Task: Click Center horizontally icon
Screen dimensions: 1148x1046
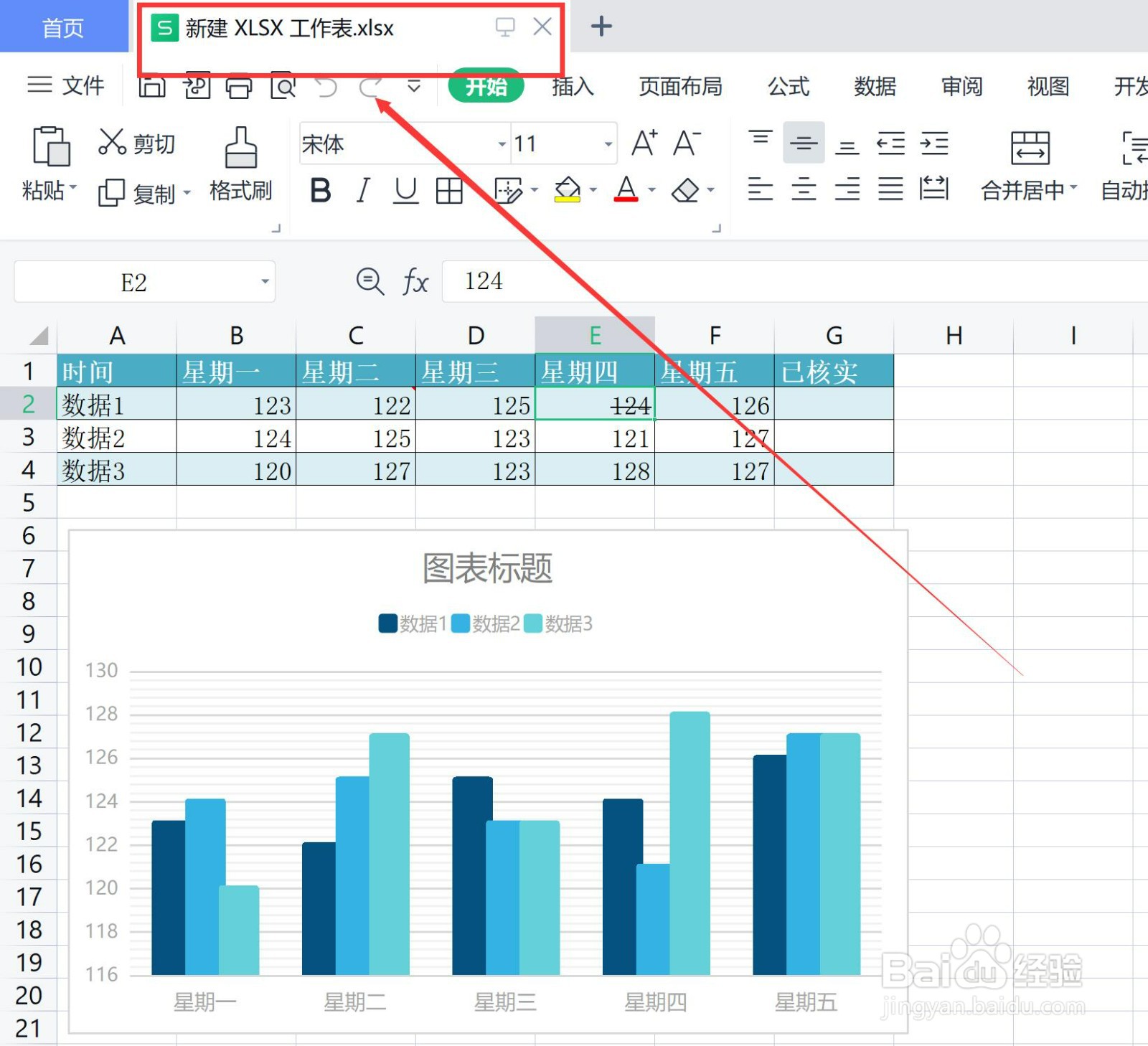Action: pyautogui.click(x=804, y=189)
